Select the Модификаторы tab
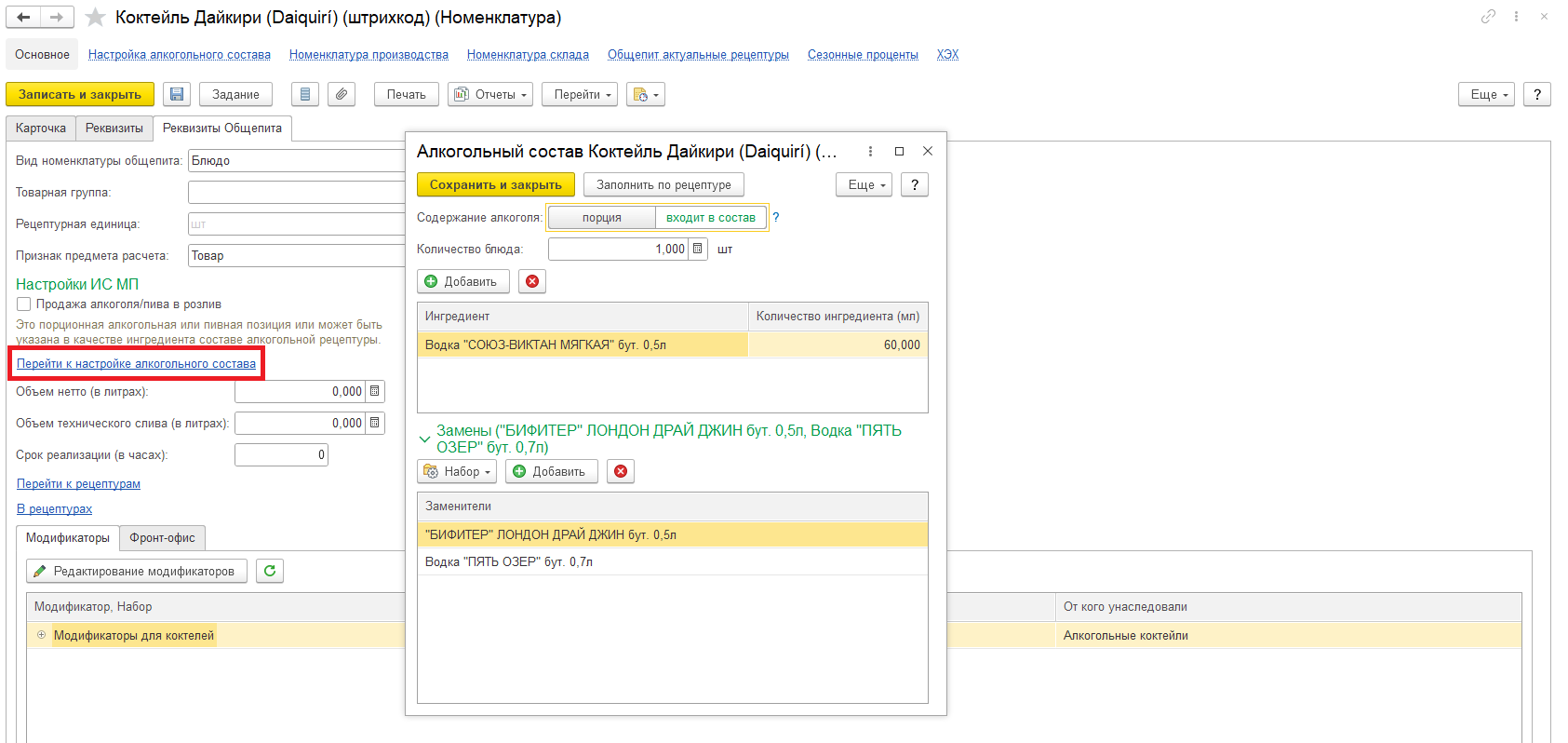 pyautogui.click(x=68, y=537)
